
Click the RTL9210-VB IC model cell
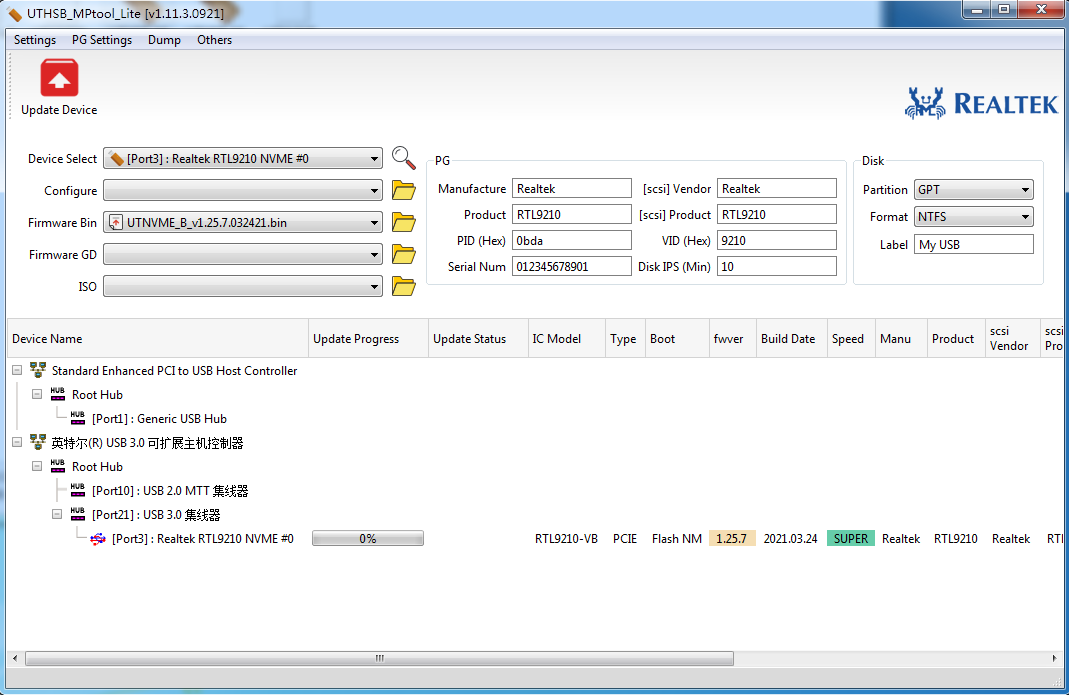(x=567, y=539)
